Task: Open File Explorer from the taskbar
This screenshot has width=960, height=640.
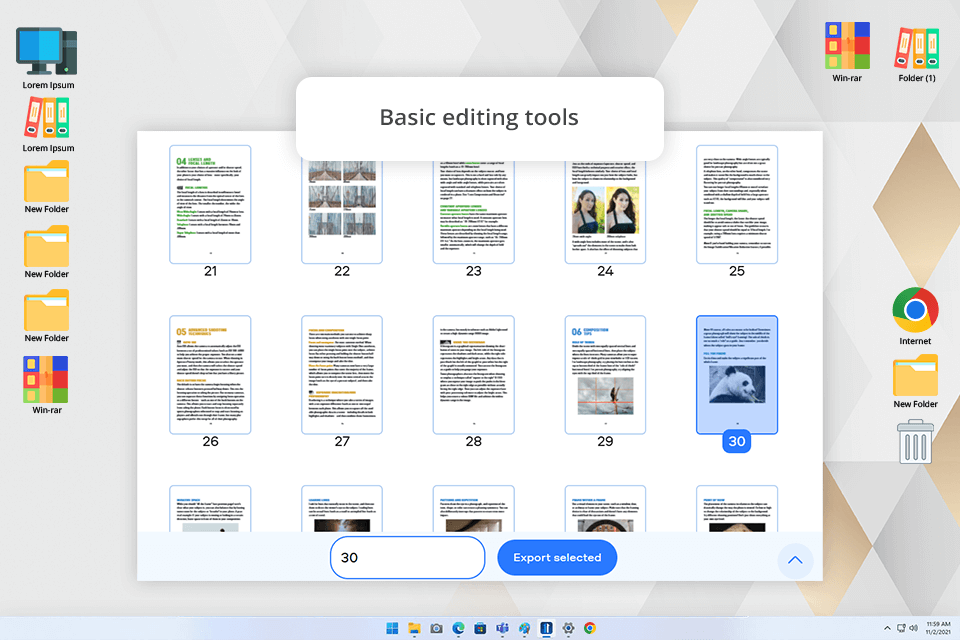Action: click(x=414, y=628)
